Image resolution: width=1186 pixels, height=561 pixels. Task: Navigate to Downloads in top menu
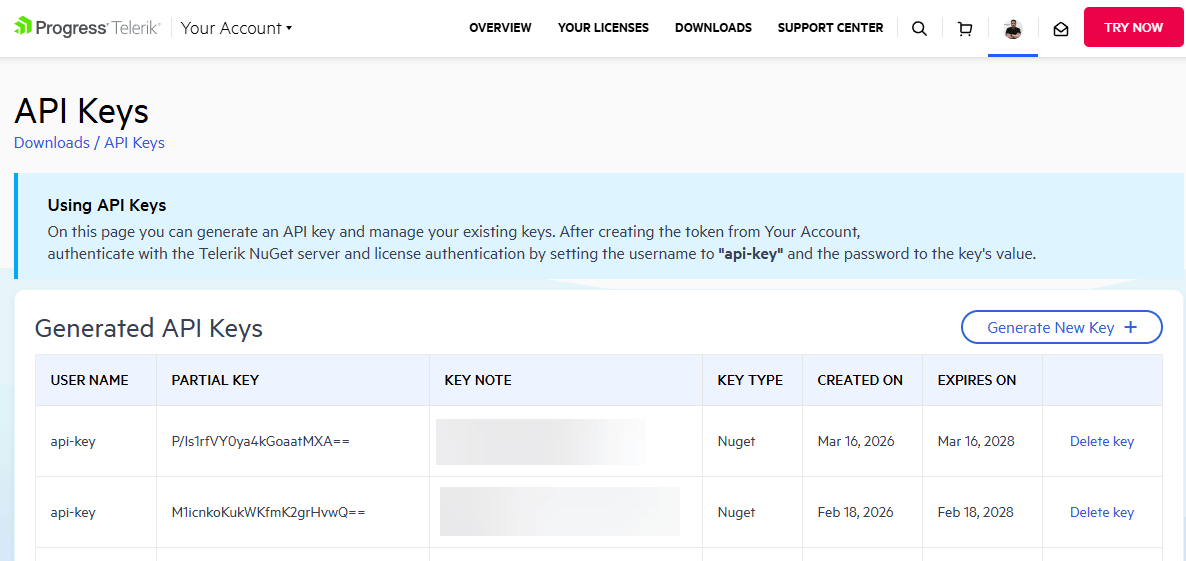tap(713, 28)
